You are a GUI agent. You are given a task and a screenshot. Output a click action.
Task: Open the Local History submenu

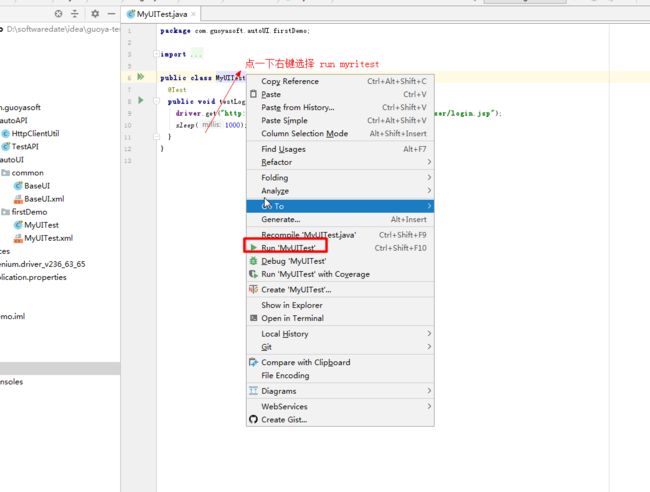coord(340,334)
